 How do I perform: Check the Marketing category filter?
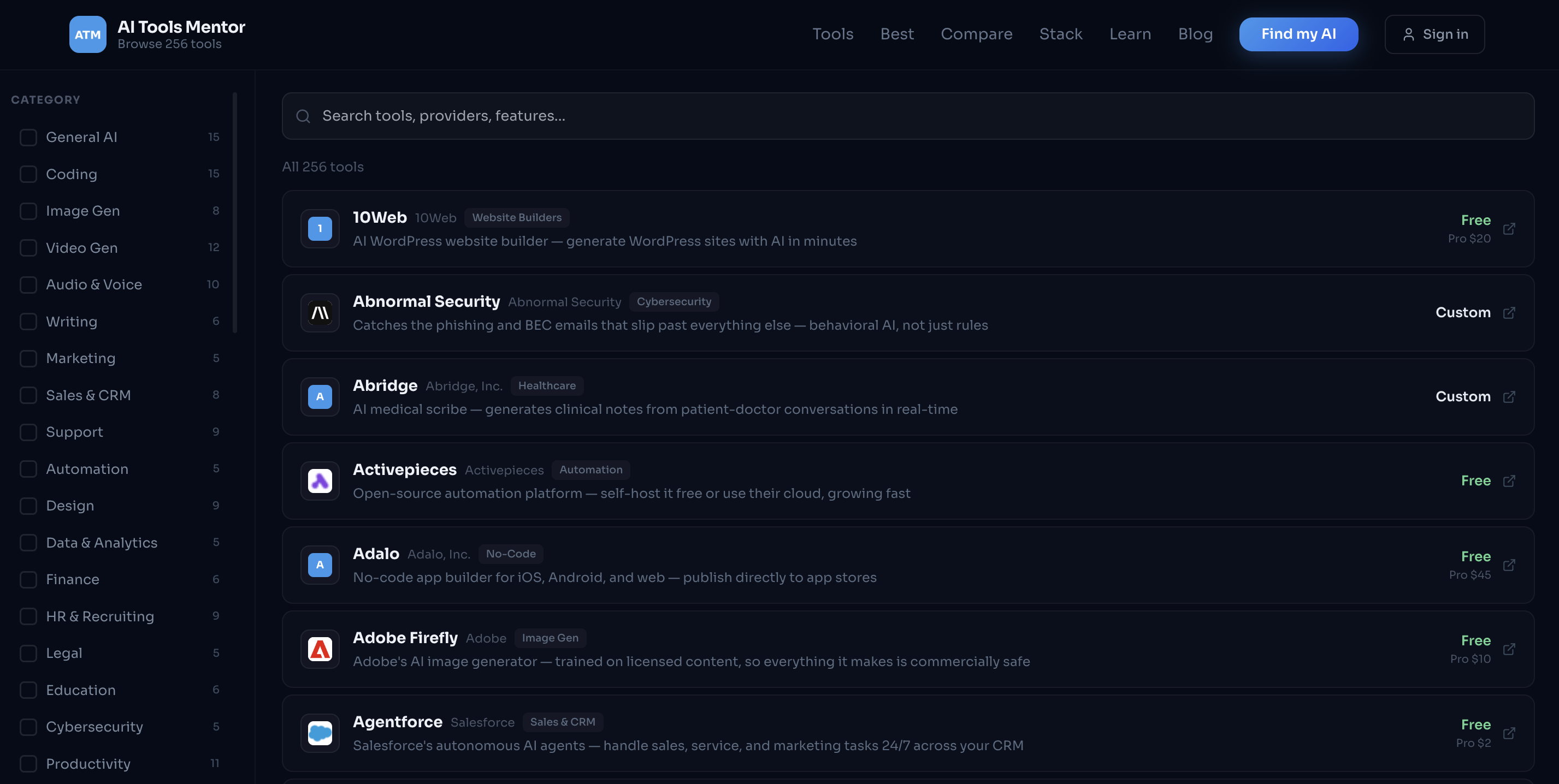click(28, 358)
